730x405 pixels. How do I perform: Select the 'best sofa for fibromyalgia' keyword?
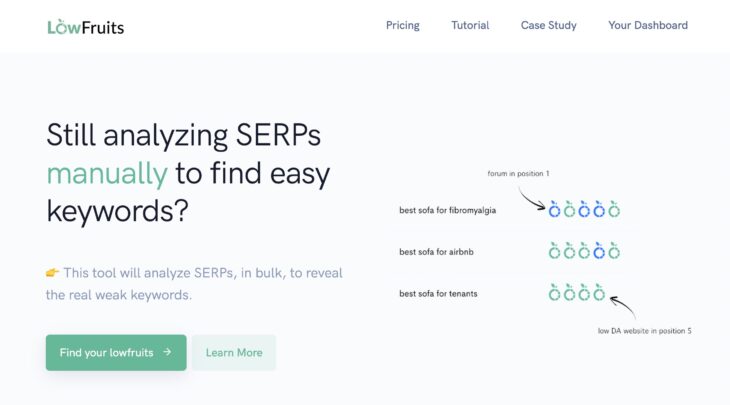(x=447, y=210)
